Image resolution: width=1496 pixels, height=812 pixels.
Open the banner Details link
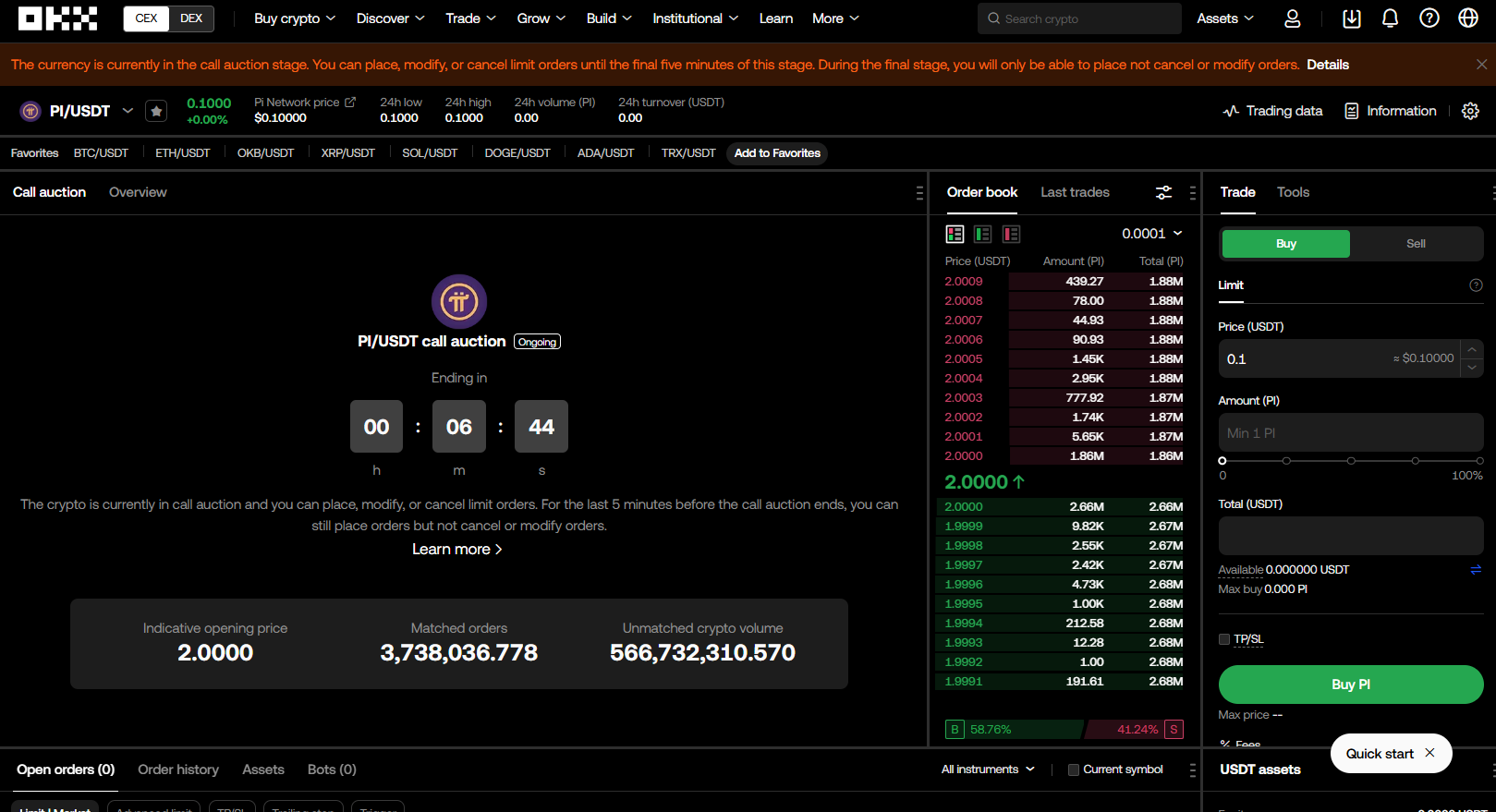[x=1328, y=65]
